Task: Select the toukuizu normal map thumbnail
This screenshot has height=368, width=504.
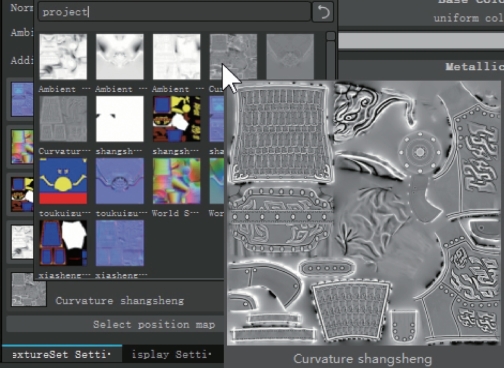Action: [120, 181]
